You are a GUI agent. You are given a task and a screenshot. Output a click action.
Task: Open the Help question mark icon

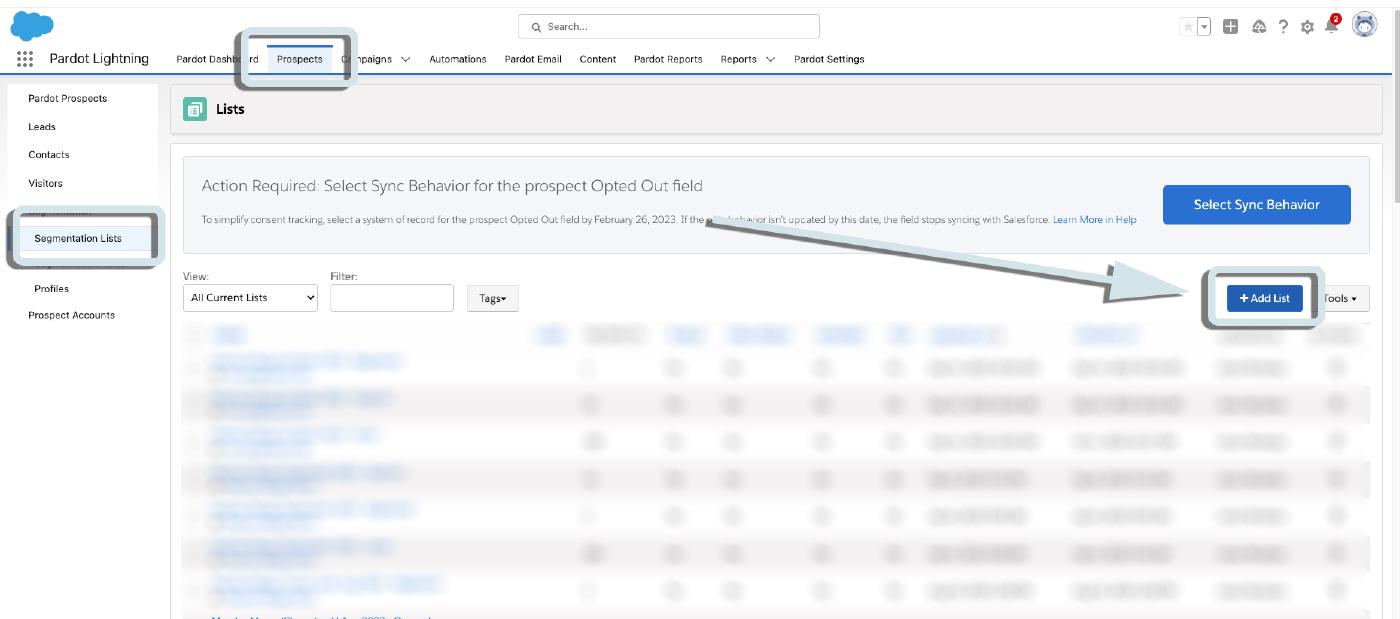[x=1283, y=27]
